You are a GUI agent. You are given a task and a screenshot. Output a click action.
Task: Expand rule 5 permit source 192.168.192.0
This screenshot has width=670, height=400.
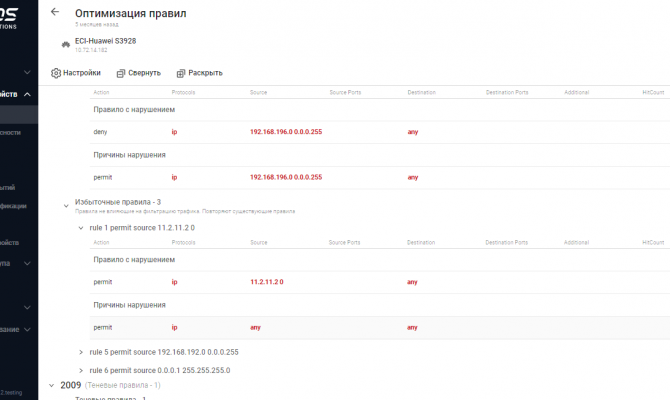80,352
